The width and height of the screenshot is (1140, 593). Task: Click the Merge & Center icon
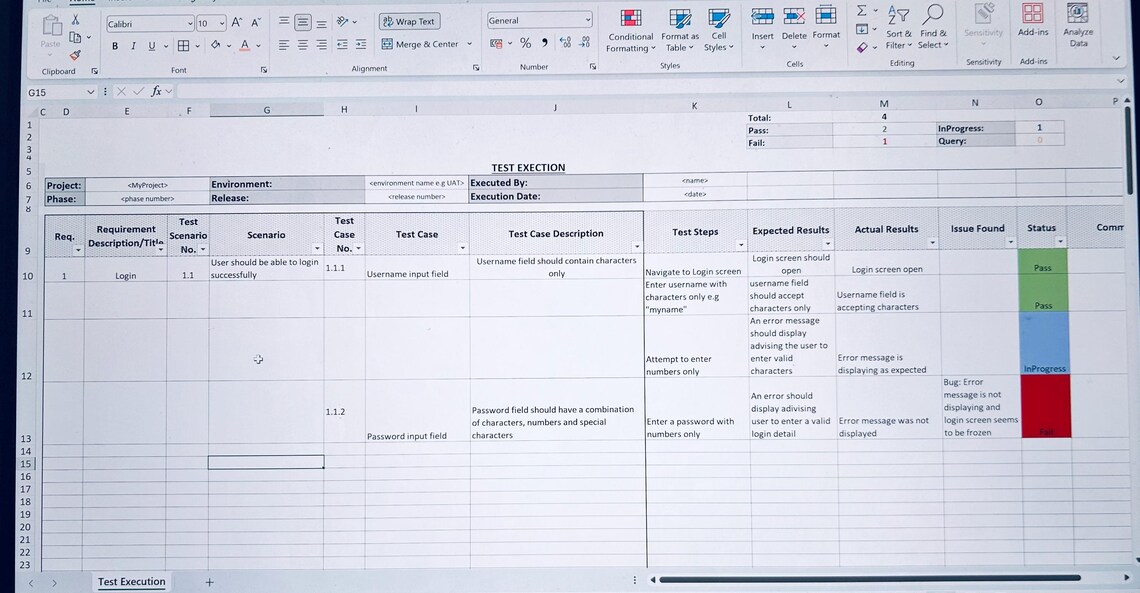point(389,44)
